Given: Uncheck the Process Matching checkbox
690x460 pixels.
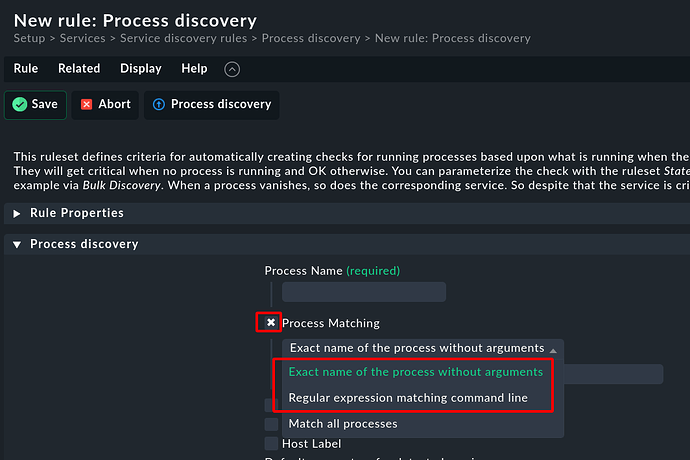Looking at the screenshot, I should [x=271, y=323].
